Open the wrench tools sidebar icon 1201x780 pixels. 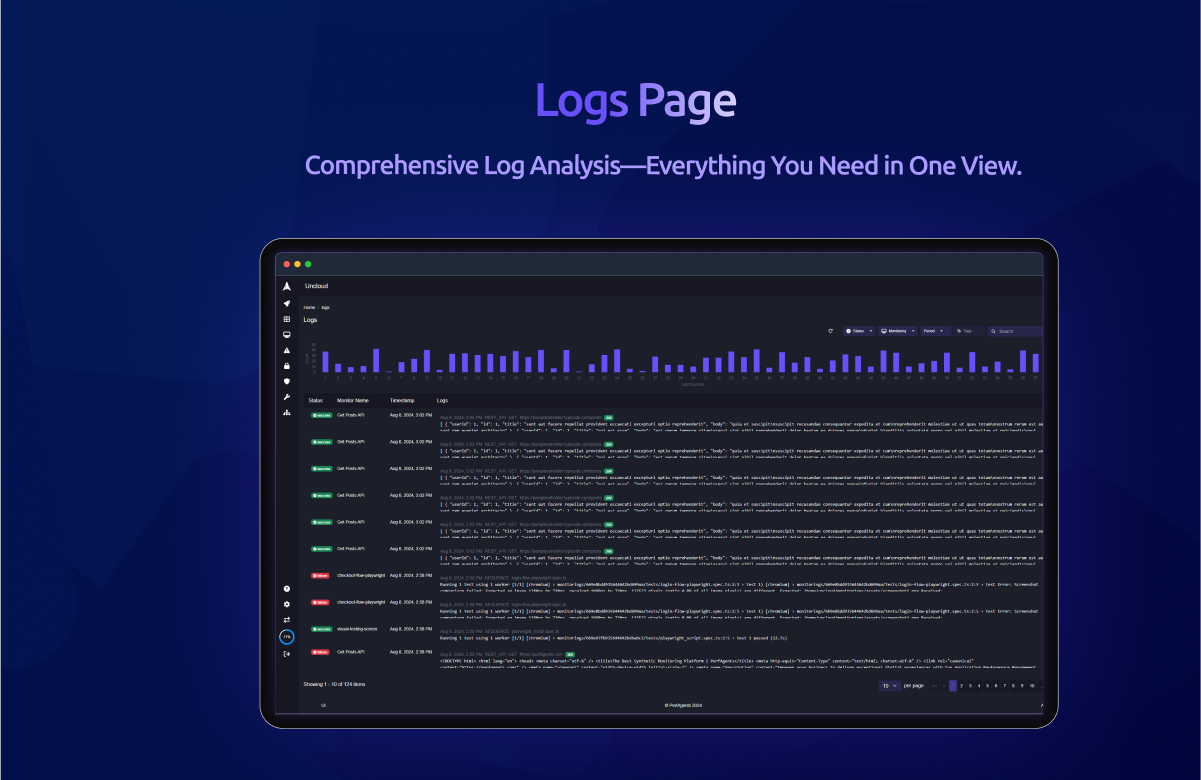287,397
